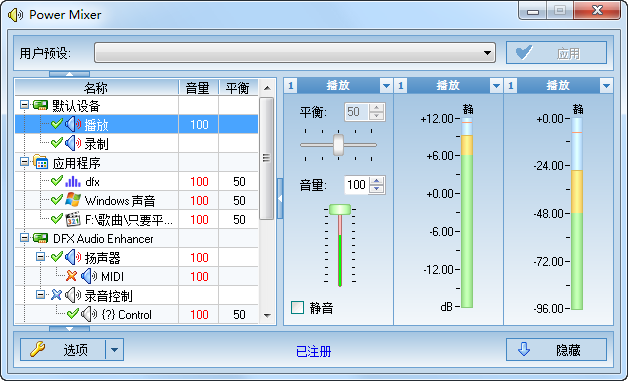Click the 应用 apply button
Viewport: 628px width, 381px height.
(556, 52)
